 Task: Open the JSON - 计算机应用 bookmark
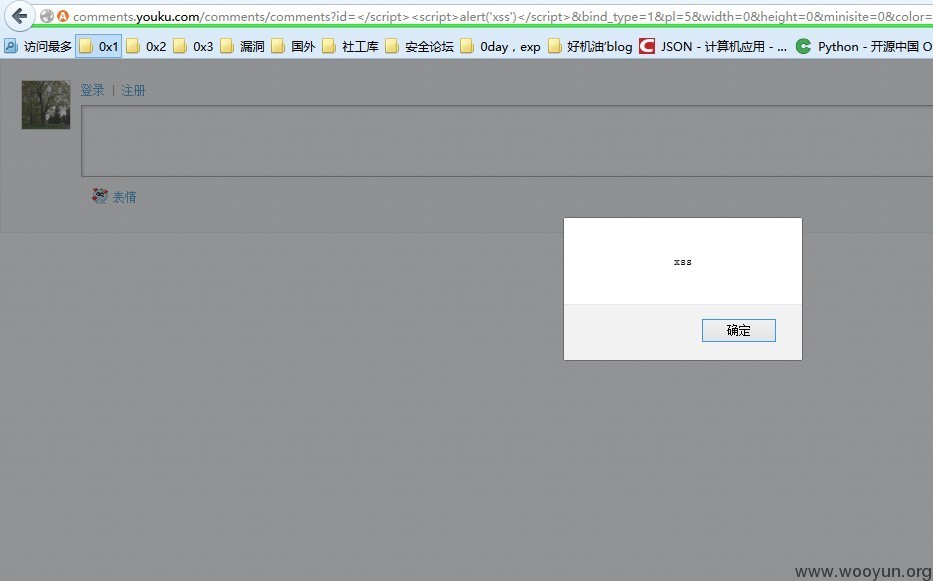tap(713, 46)
